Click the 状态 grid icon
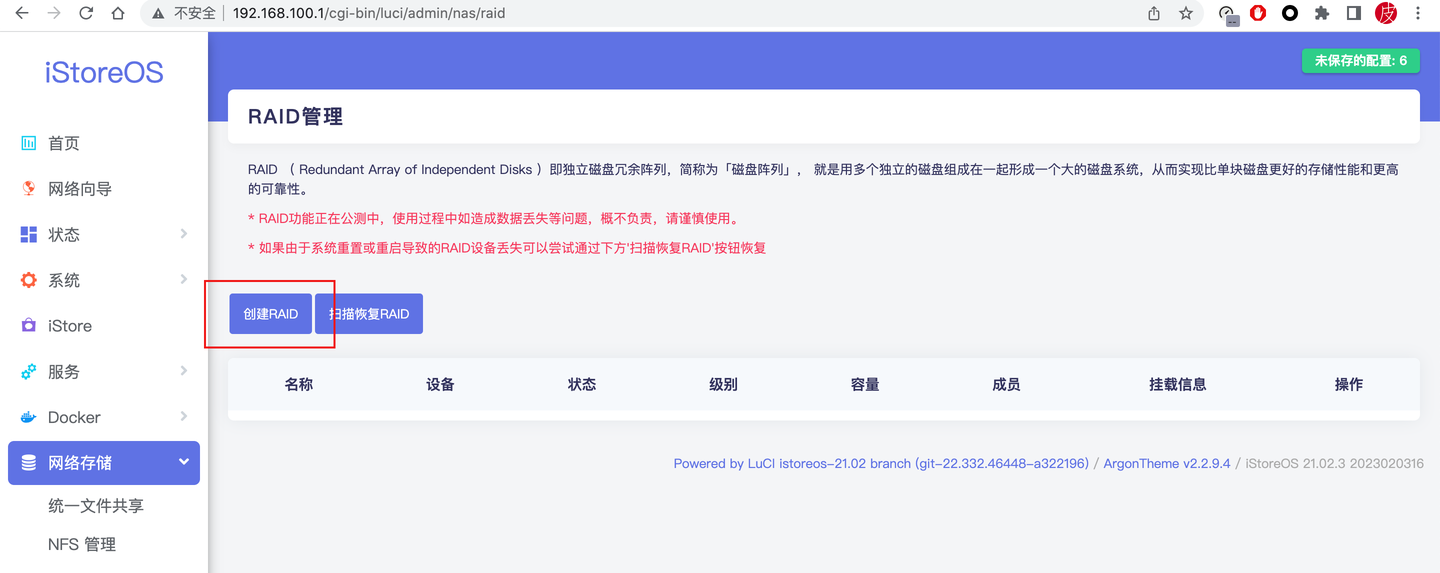This screenshot has height=573, width=1440. coord(29,234)
